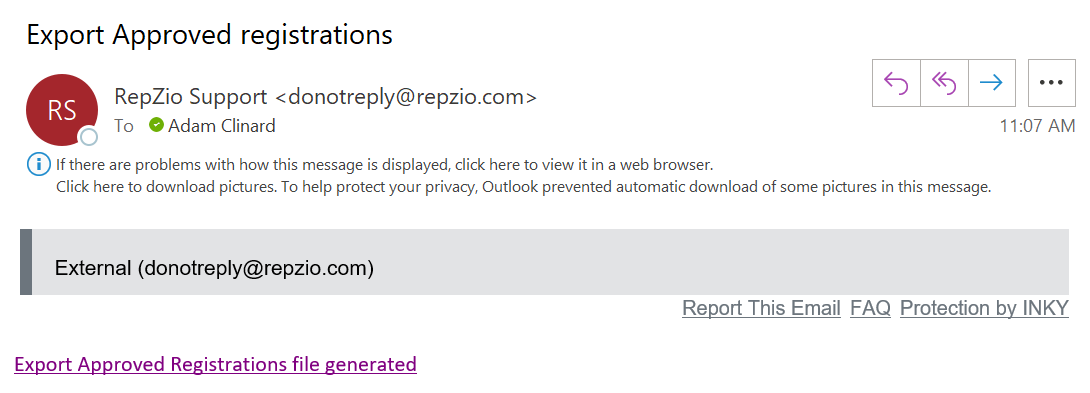
Task: Click here to download pictures notice
Action: (x=523, y=186)
